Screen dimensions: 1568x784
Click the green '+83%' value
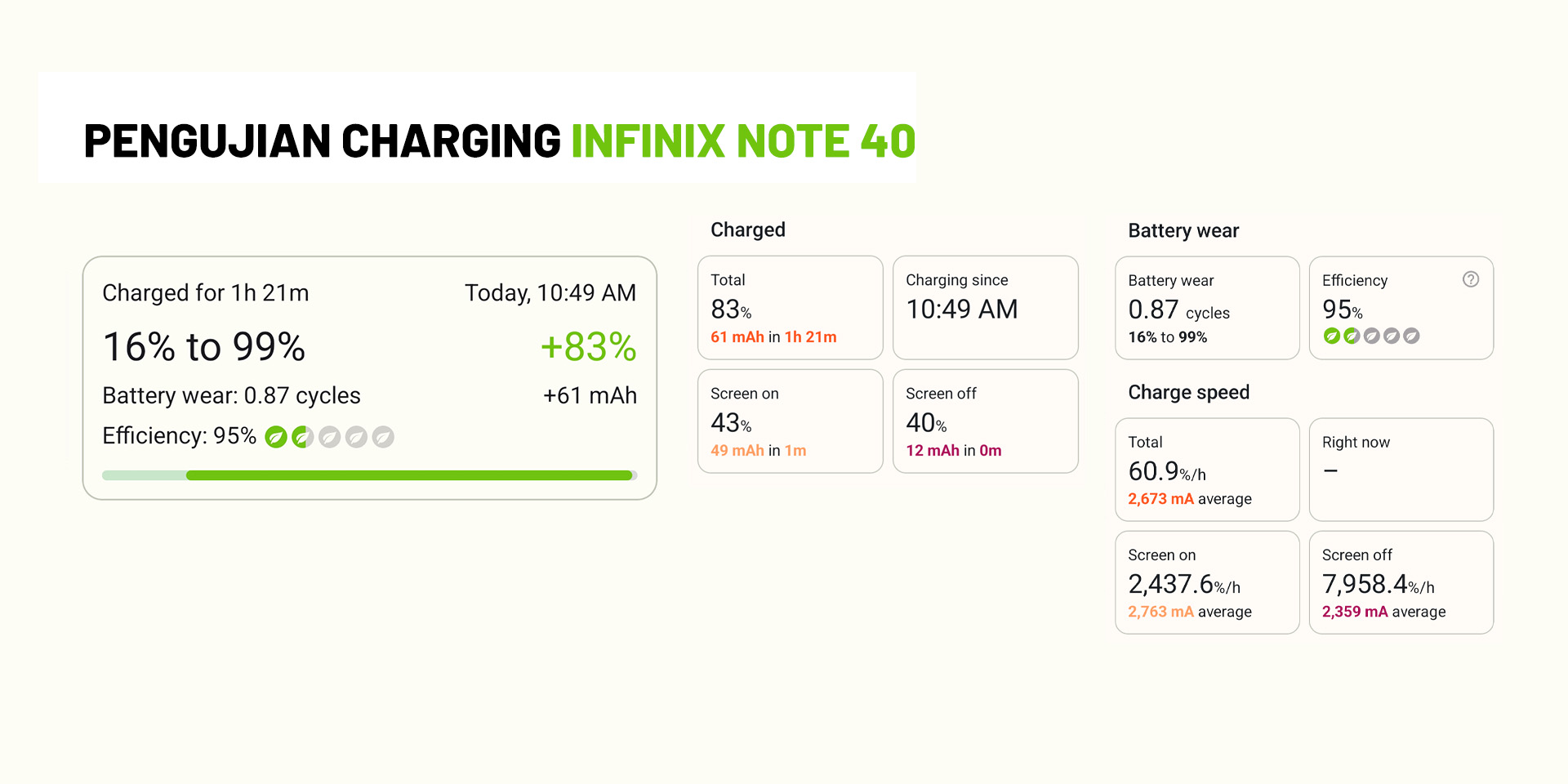(x=588, y=346)
